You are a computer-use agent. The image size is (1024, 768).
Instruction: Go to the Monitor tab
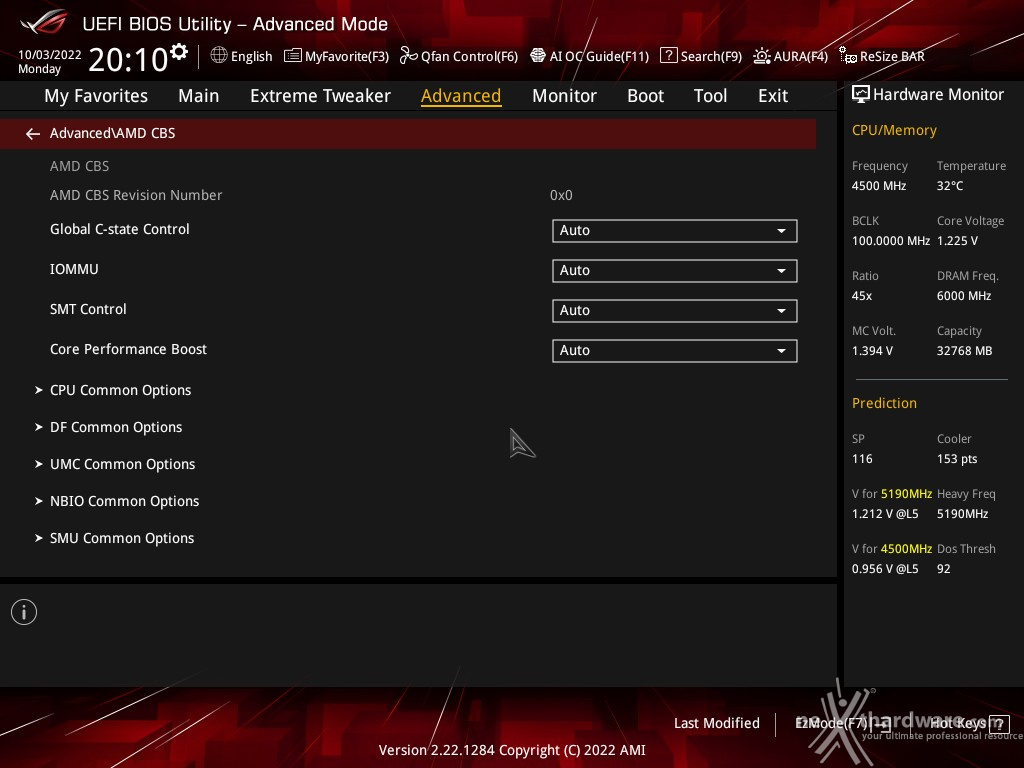pos(564,96)
